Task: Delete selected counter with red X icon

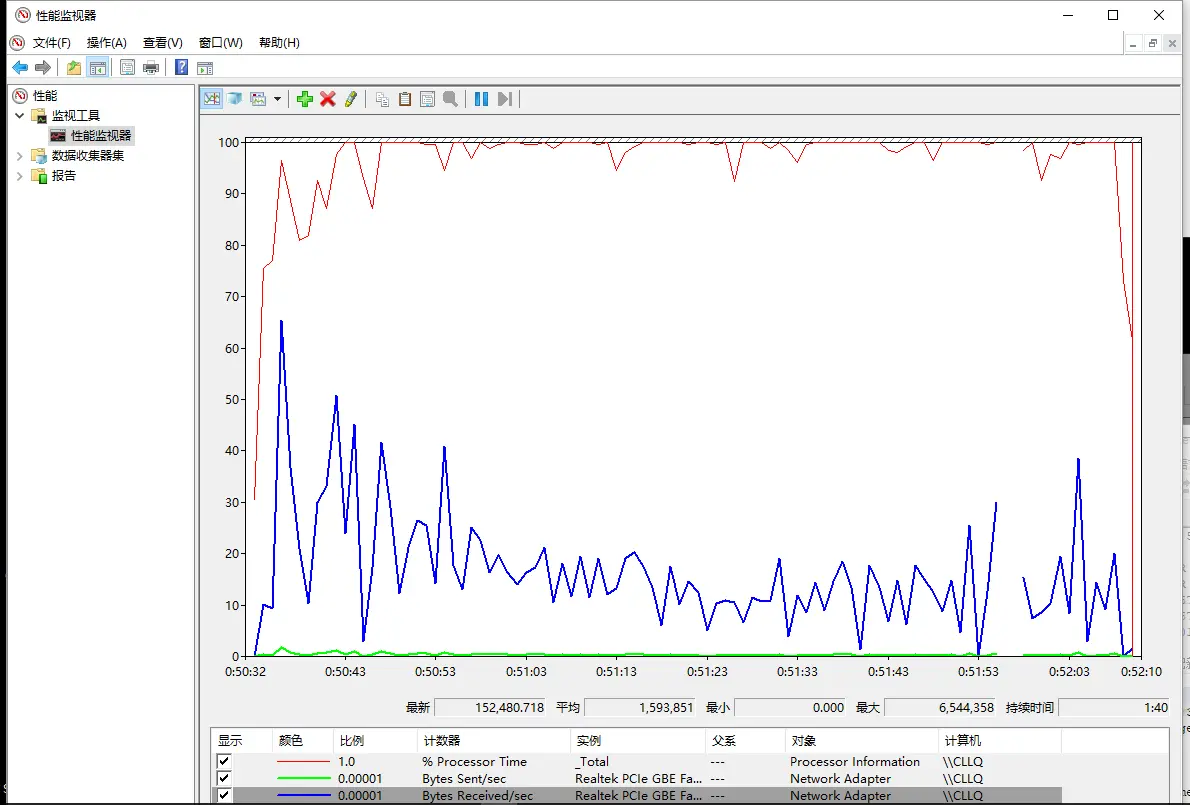Action: pyautogui.click(x=328, y=99)
